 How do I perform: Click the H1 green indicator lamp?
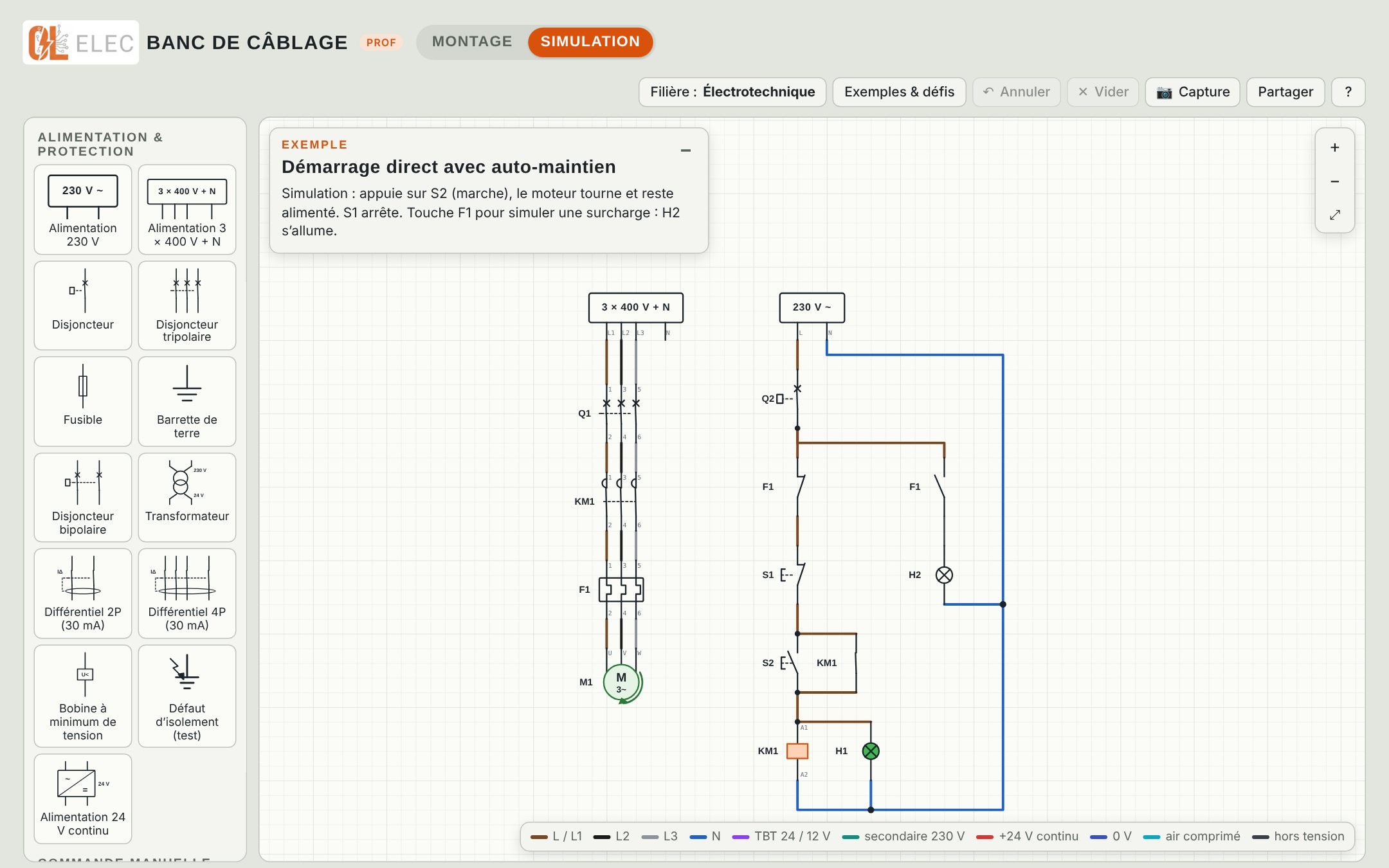[871, 751]
